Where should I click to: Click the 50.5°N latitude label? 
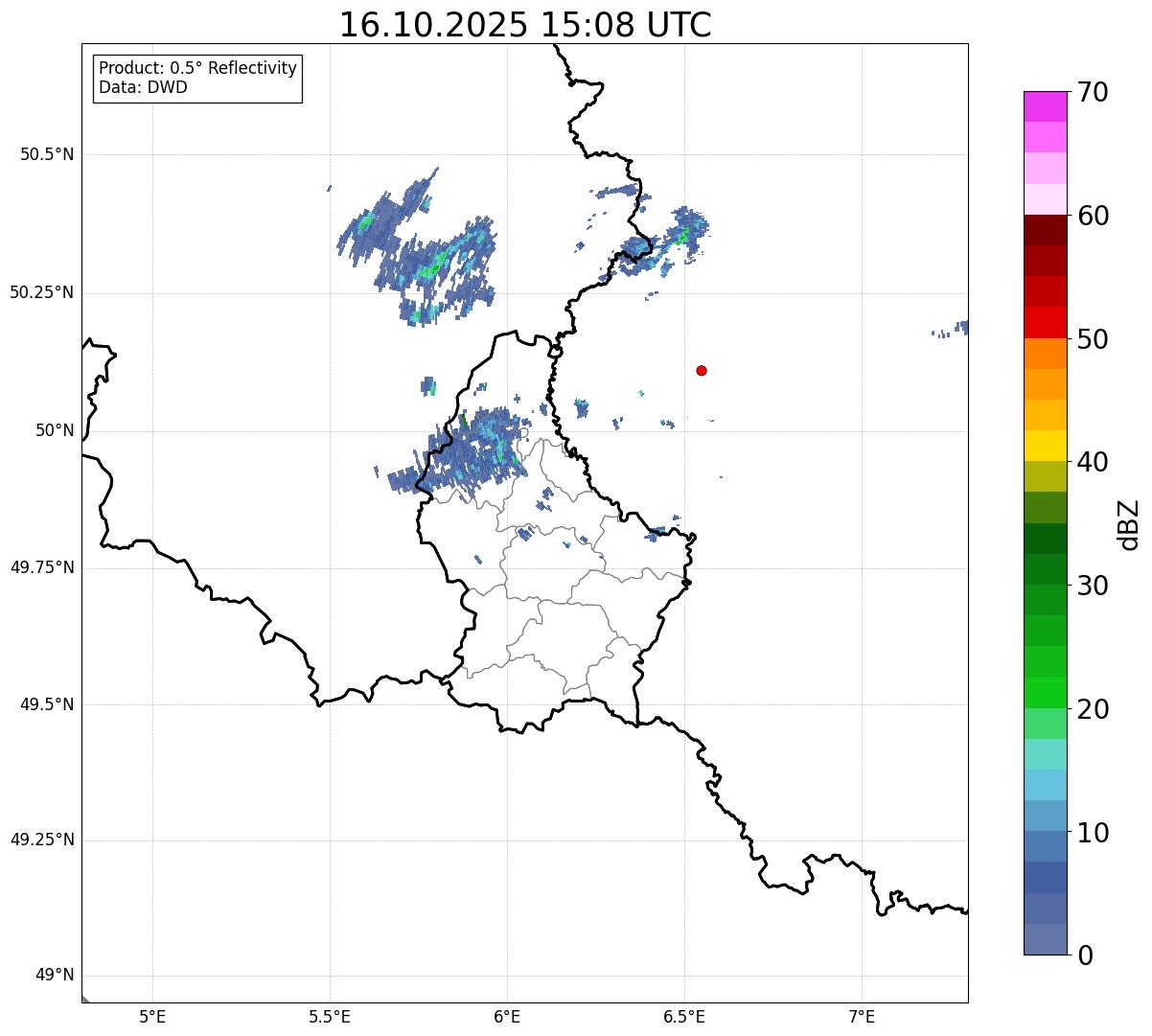pyautogui.click(x=47, y=154)
